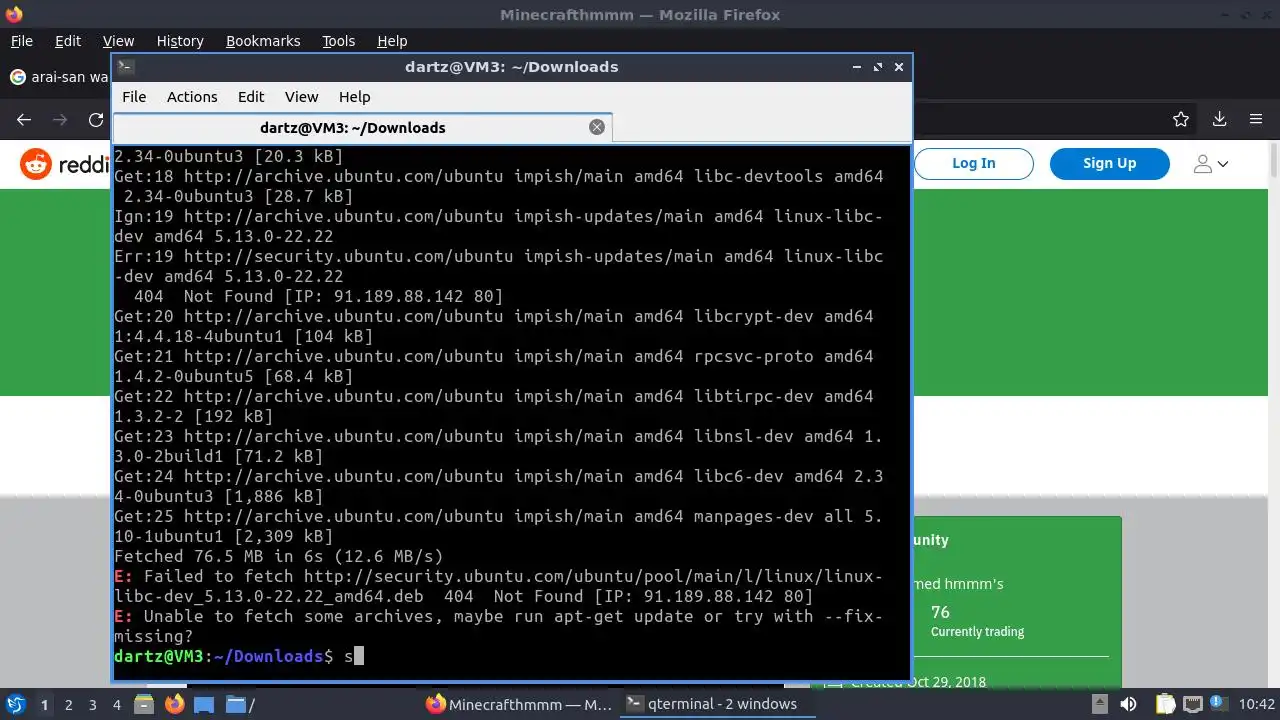Viewport: 1280px width, 720px height.
Task: Open the terminal File menu
Action: pos(134,97)
